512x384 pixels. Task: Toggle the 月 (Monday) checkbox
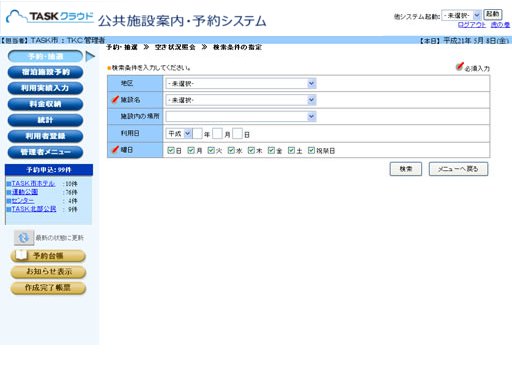[x=191, y=150]
